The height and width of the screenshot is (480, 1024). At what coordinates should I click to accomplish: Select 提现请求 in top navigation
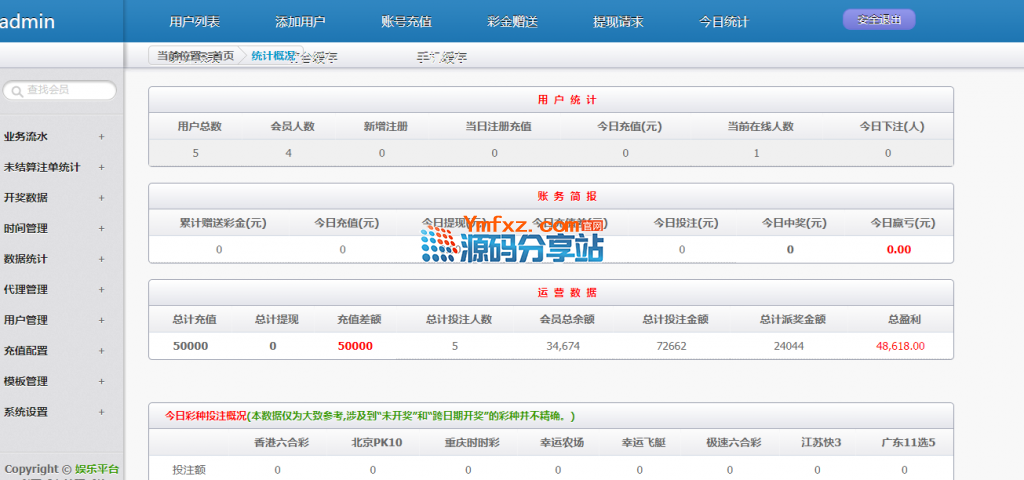tap(618, 22)
